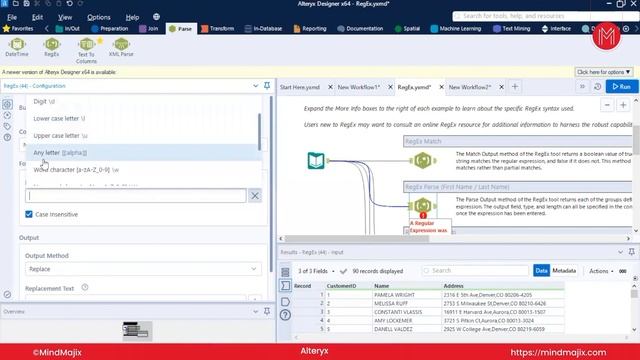This screenshot has height=360, width=640.
Task: Click the RegEx Match tool on canvas
Action: 423,160
